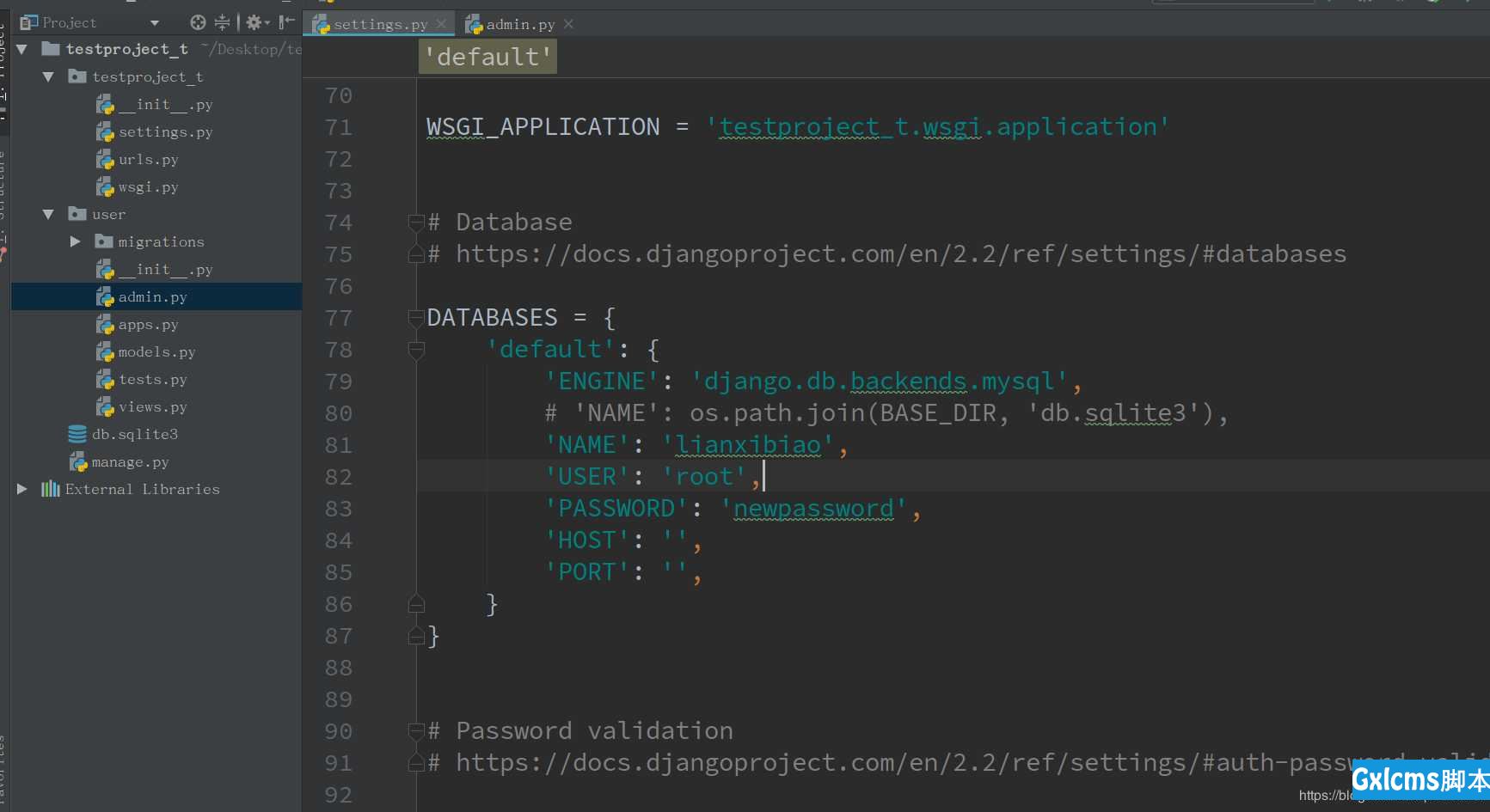The width and height of the screenshot is (1490, 812).
Task: Click the 'django.db.backends.mysql' engine string
Action: [x=880, y=382]
